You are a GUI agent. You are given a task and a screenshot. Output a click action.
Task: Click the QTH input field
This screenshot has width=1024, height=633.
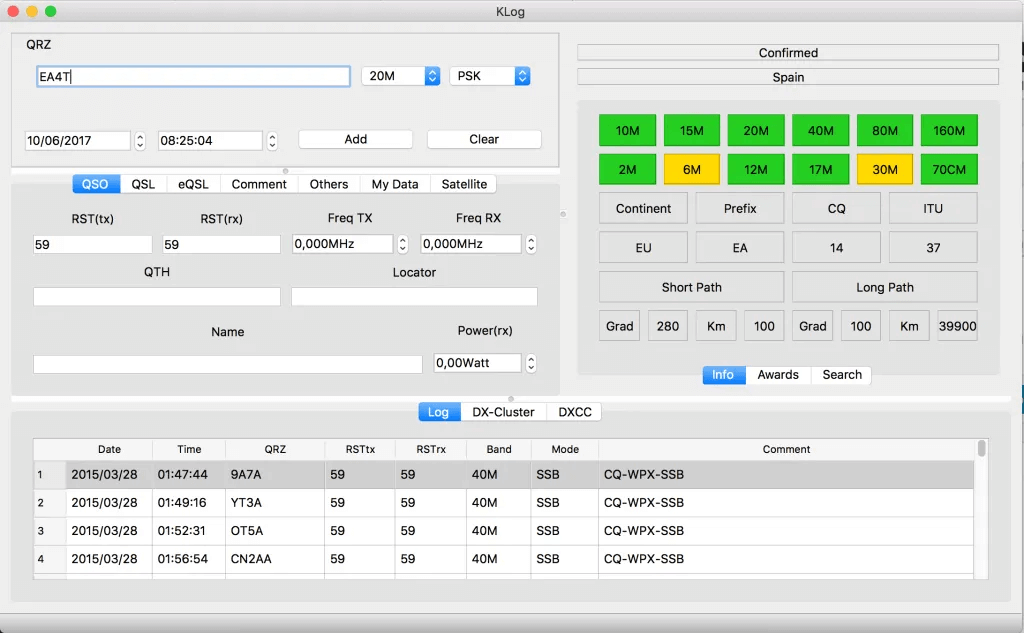[x=157, y=297]
